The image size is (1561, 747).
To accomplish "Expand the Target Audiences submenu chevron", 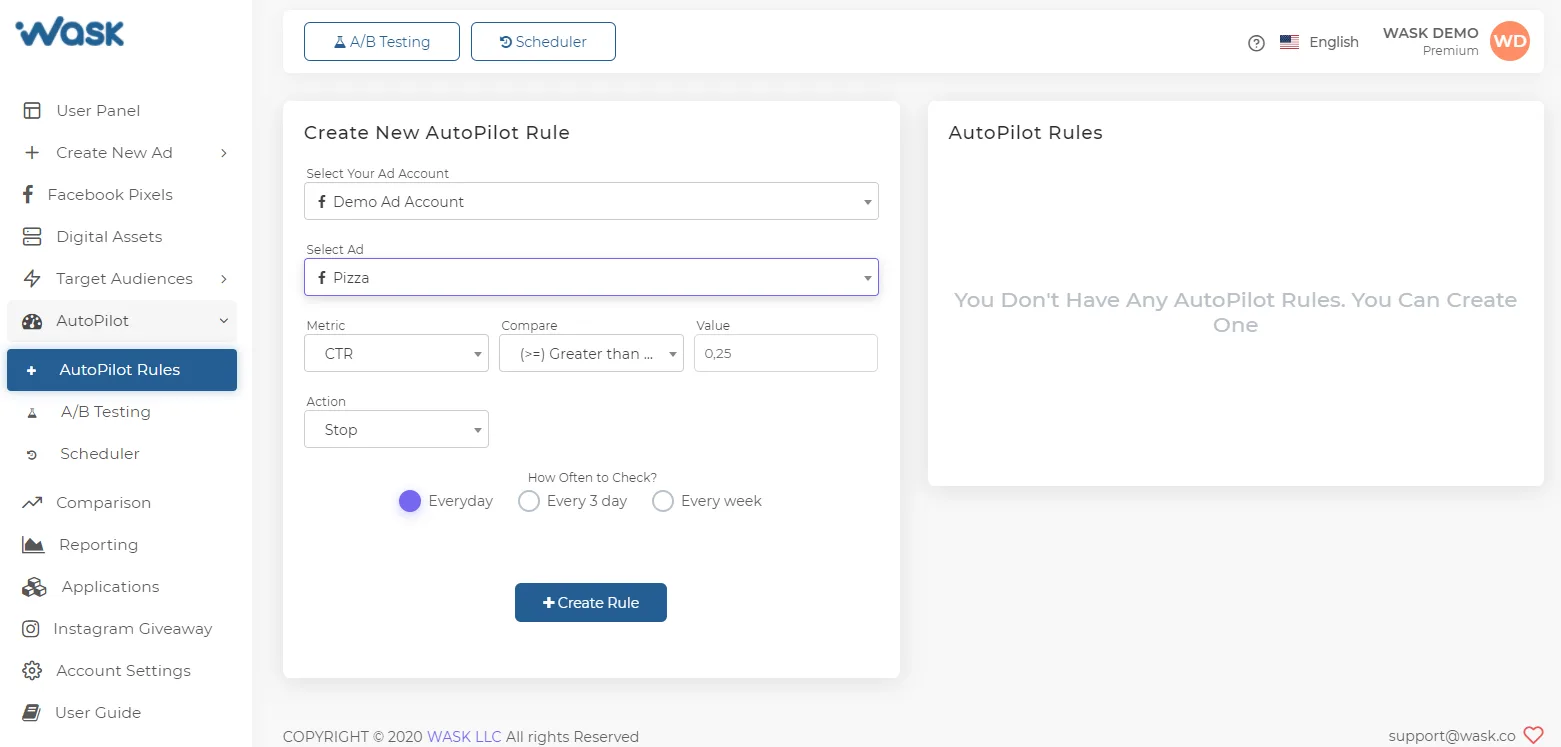I will (x=224, y=279).
